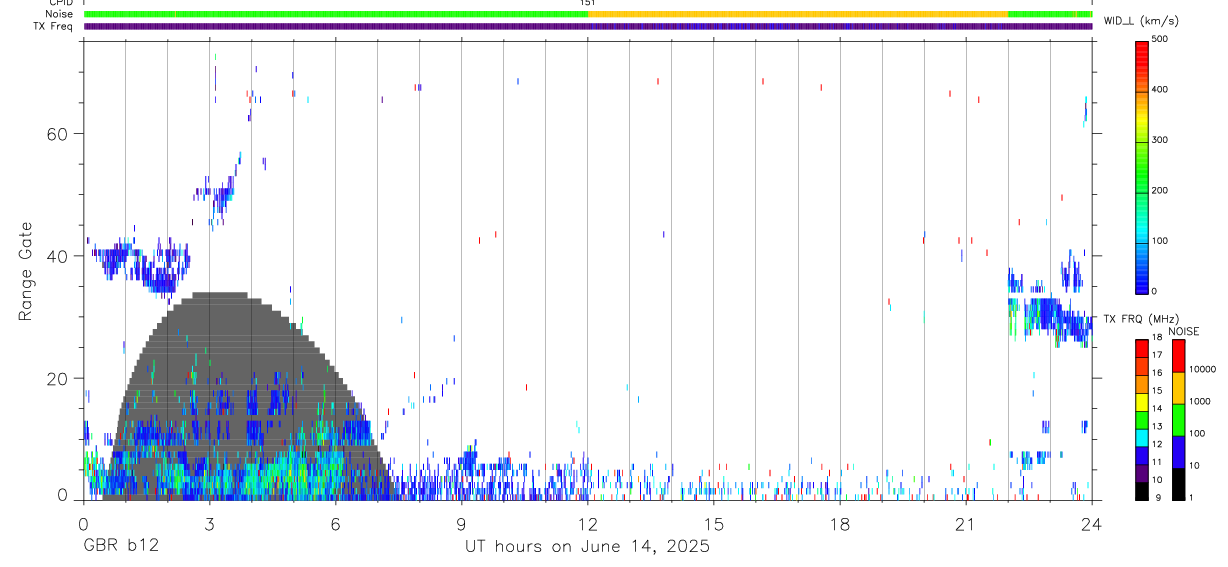Click the 100 tick on width colorbar

pos(1160,241)
